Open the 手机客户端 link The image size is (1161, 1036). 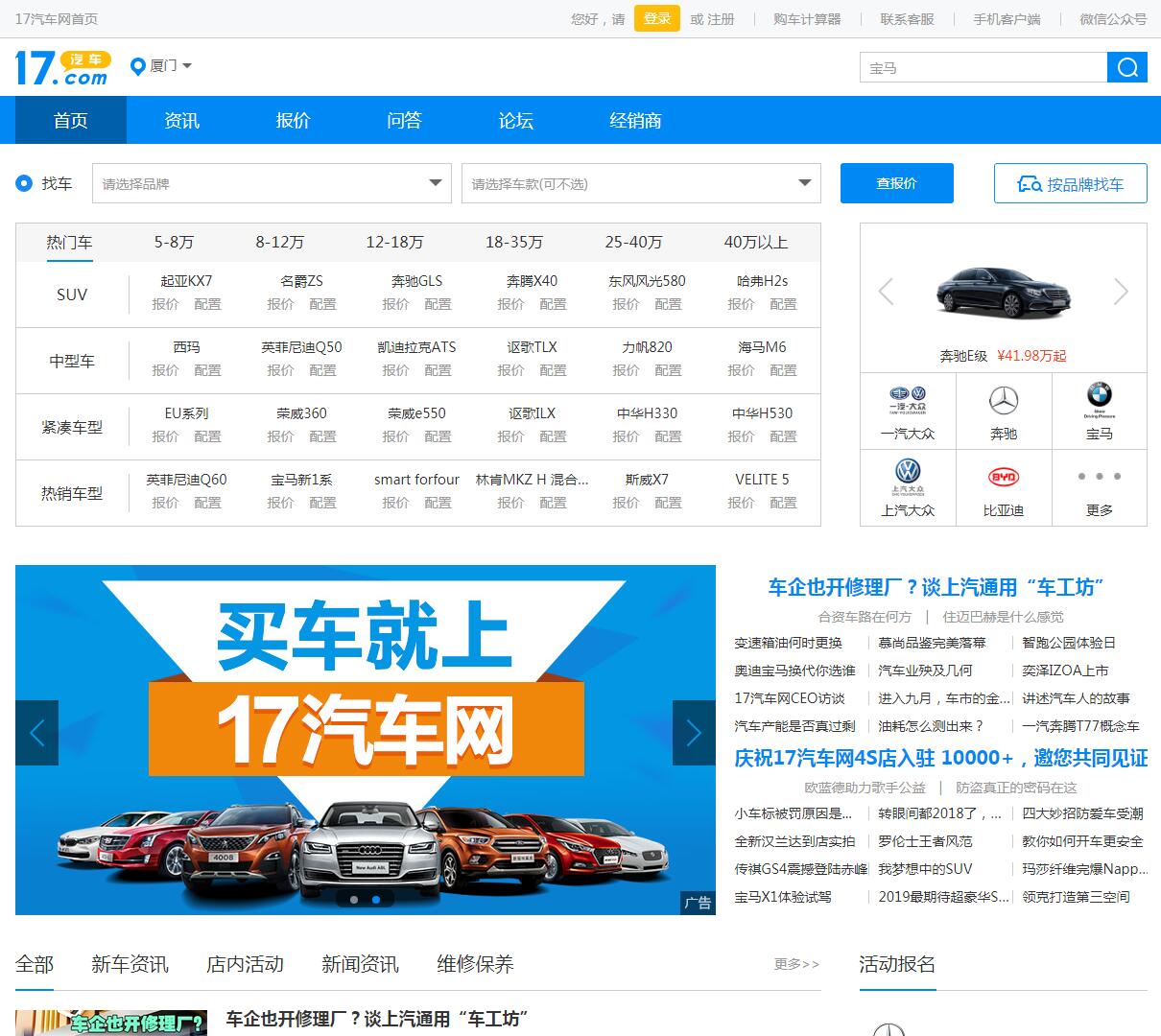pos(1007,19)
